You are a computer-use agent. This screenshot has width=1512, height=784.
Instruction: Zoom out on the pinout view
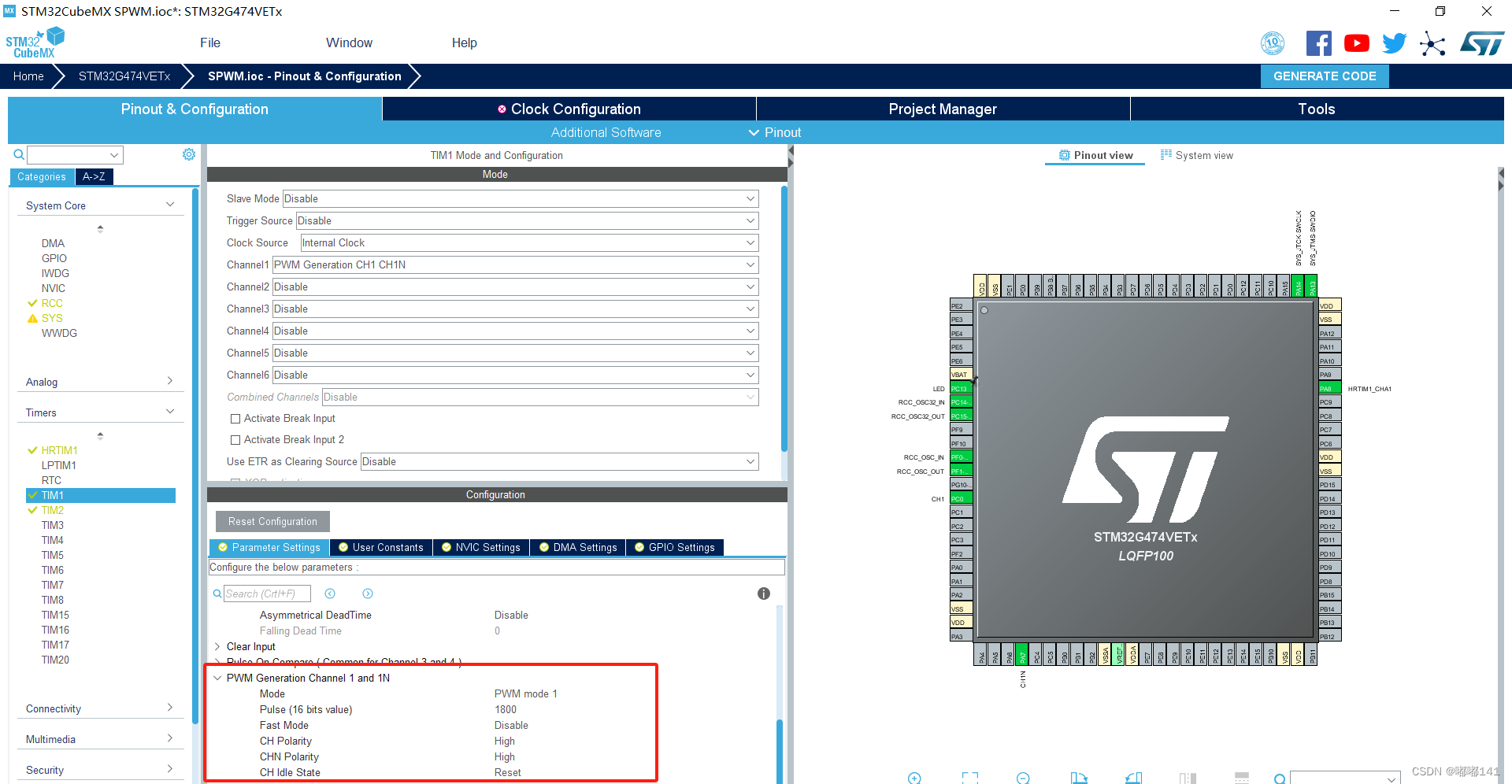pos(1023,778)
